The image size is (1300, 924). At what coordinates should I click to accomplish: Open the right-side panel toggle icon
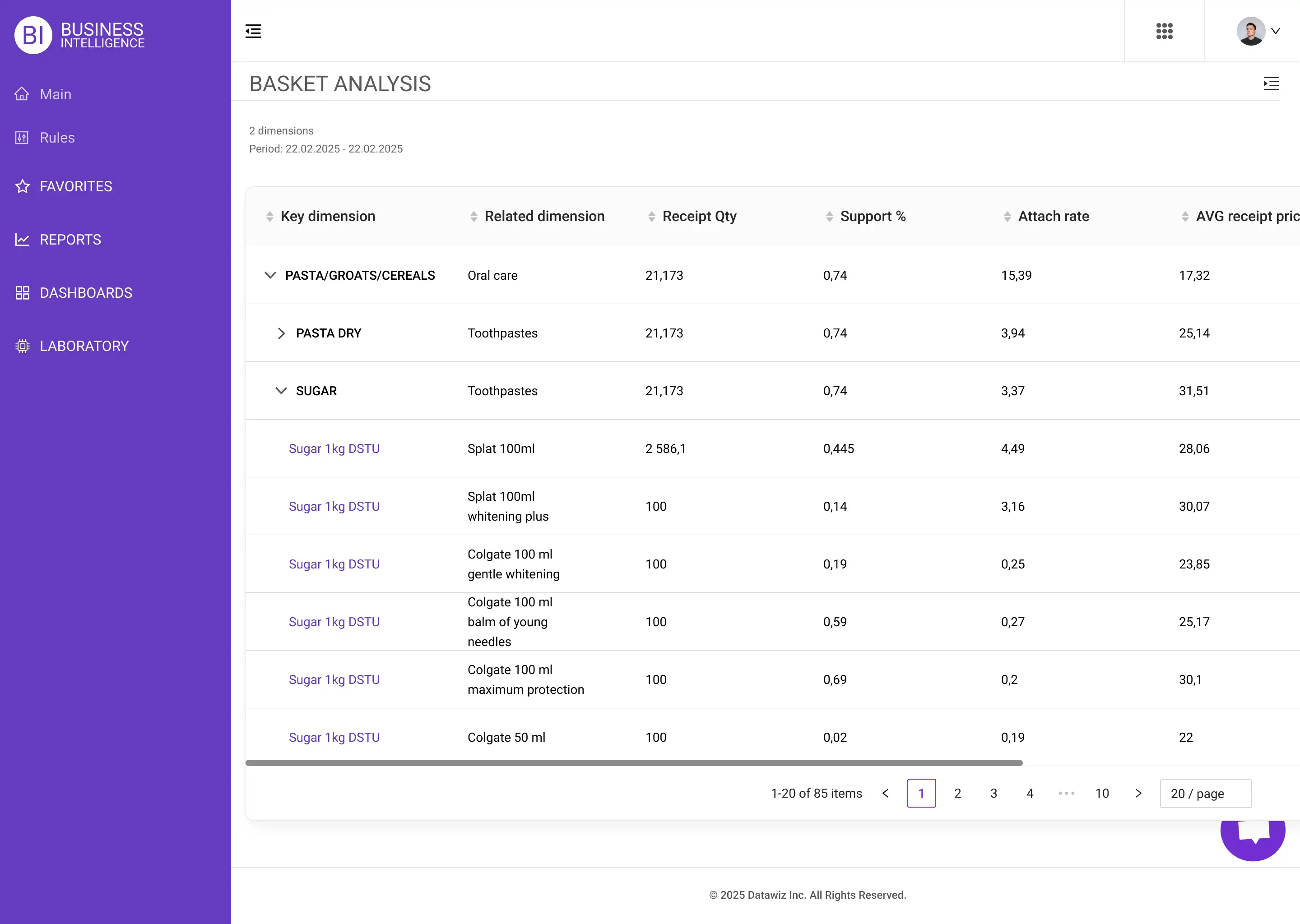click(x=1271, y=83)
